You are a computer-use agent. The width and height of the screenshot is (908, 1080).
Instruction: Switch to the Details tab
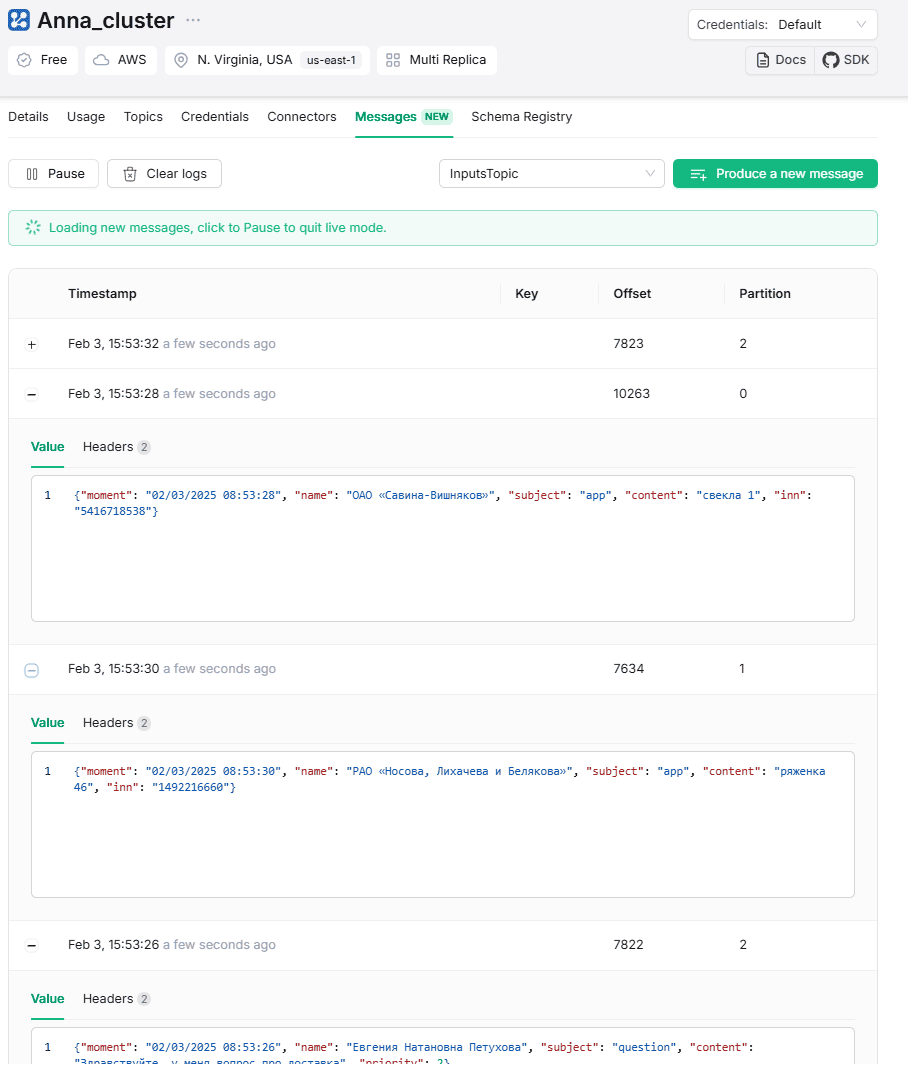[28, 116]
